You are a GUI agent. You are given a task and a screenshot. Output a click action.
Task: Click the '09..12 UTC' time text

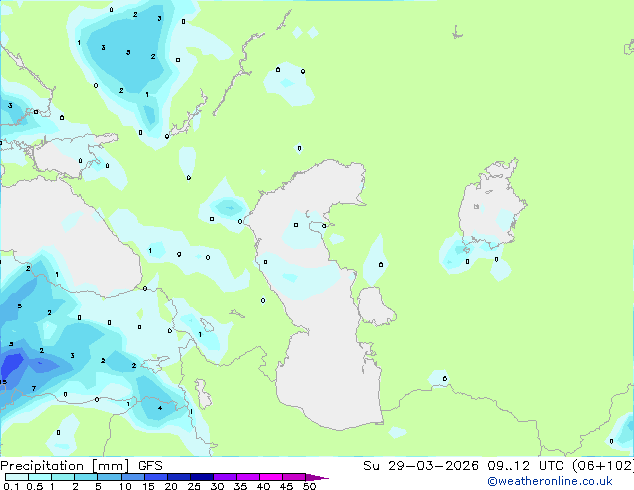coord(525,466)
